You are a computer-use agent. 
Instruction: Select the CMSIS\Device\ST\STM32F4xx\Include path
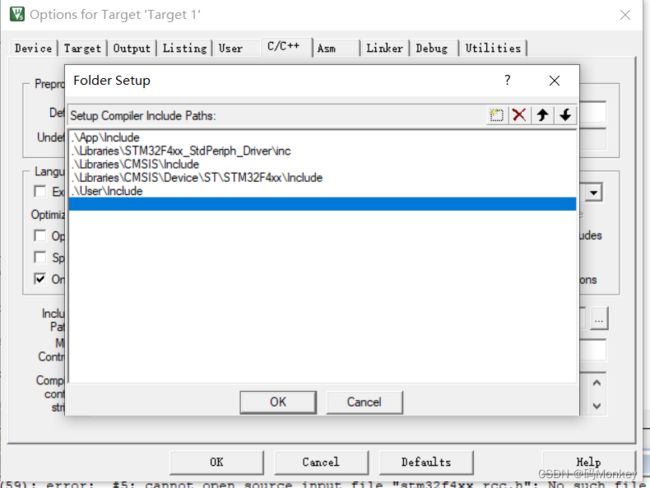click(322, 177)
